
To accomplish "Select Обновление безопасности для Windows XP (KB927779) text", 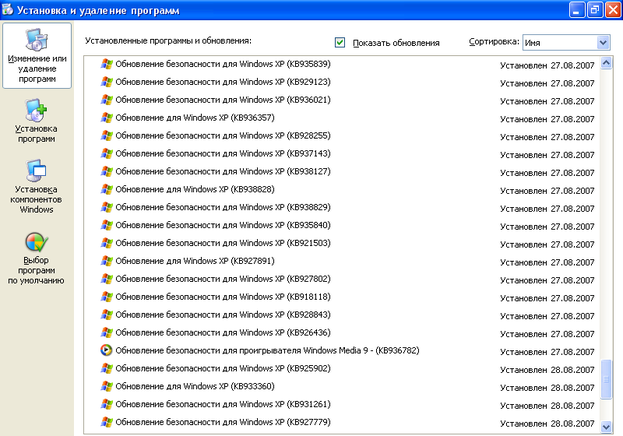I will pos(223,422).
